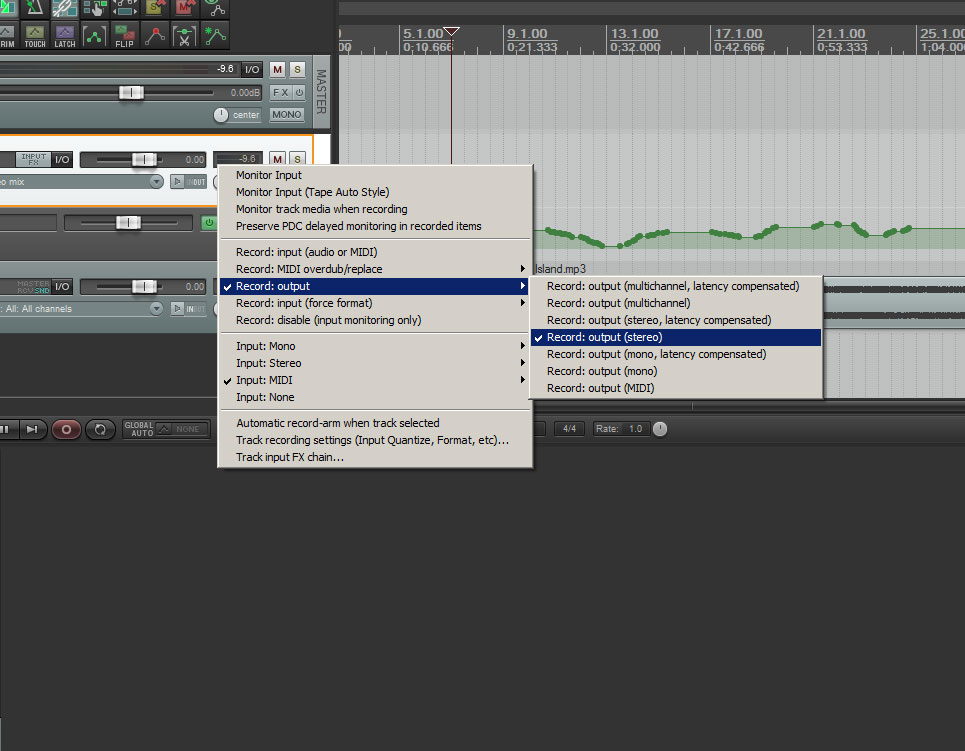Screen dimensions: 965x751
Task: Click the move envelope points with items icon
Action: 124,7
